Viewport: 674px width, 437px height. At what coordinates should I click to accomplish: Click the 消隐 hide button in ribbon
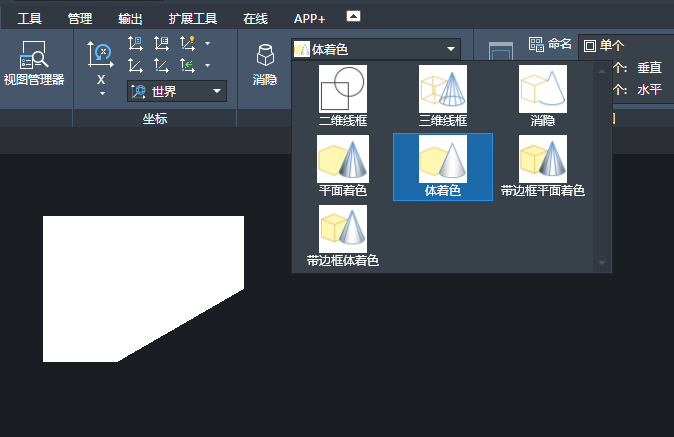click(x=265, y=64)
